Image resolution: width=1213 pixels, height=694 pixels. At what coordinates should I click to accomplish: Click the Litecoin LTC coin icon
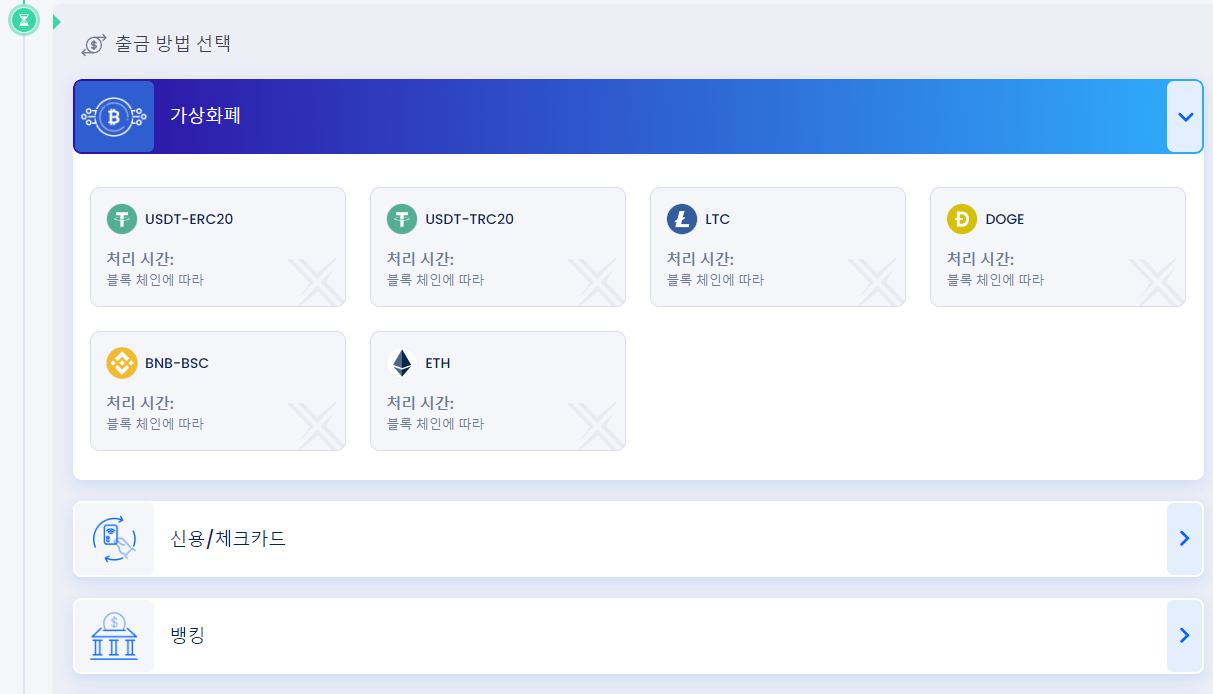682,219
